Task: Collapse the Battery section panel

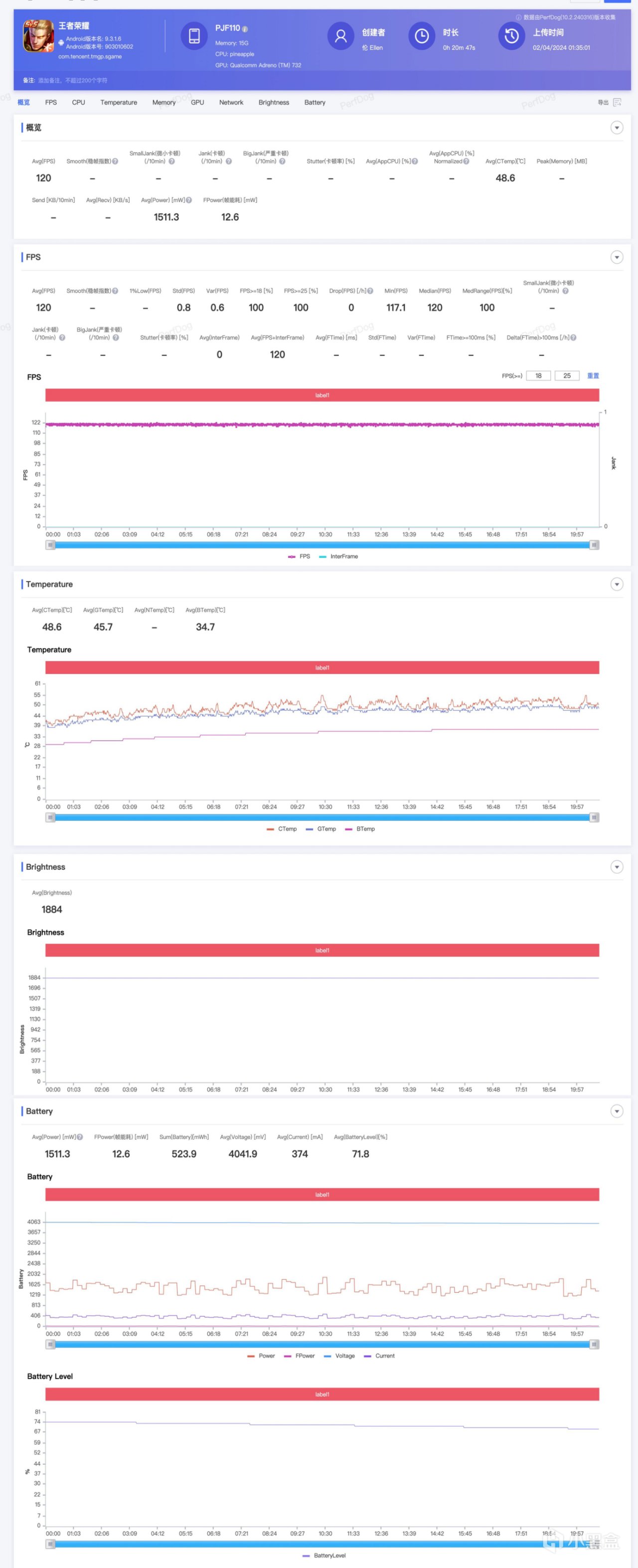Action: coord(617,1111)
